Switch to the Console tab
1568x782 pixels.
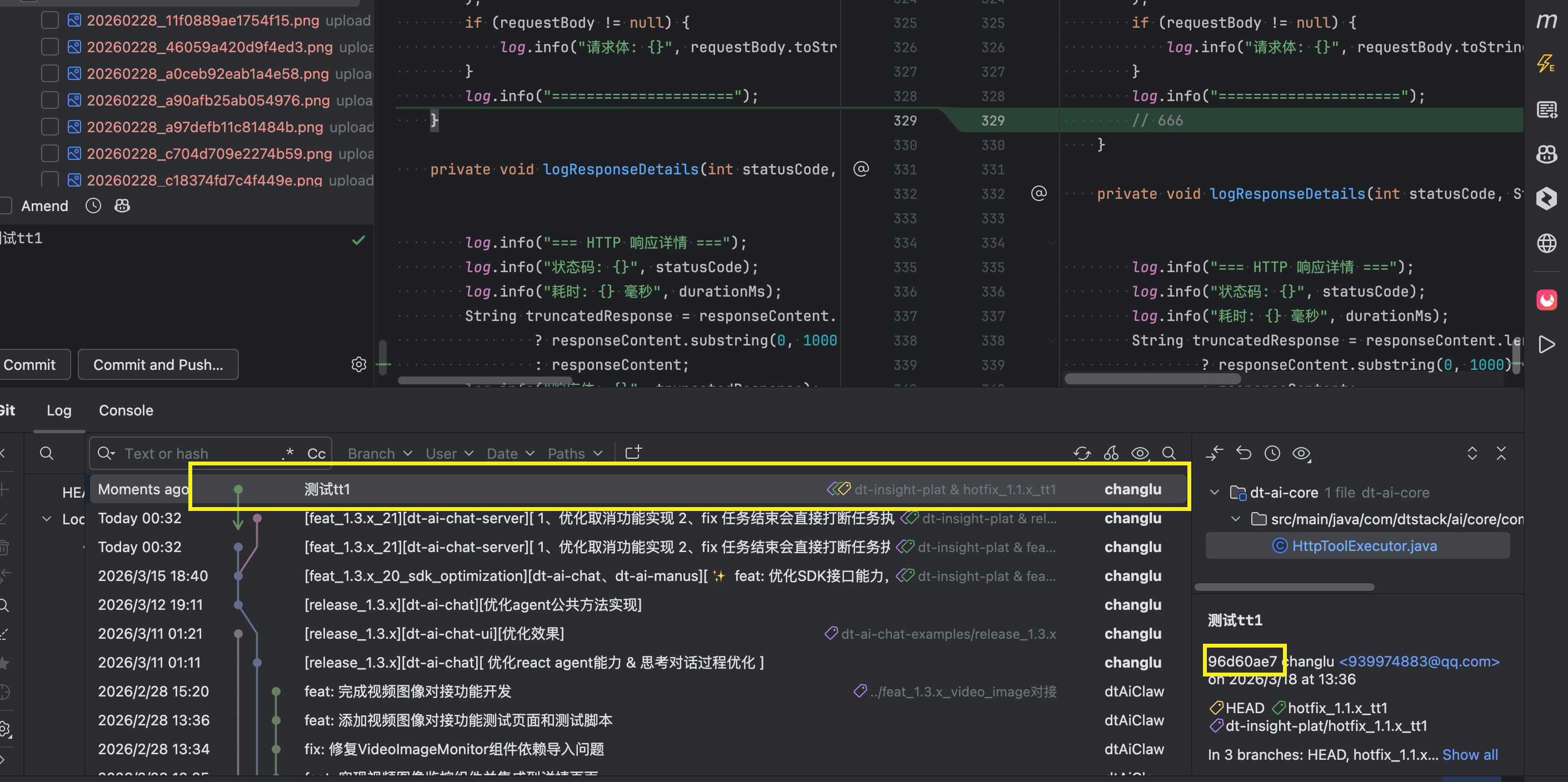coord(126,410)
